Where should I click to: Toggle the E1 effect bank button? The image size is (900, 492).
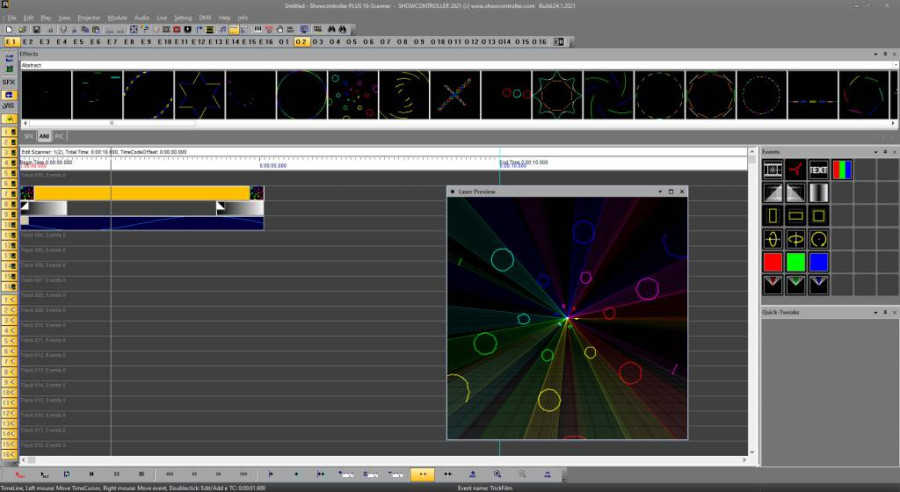(x=11, y=42)
